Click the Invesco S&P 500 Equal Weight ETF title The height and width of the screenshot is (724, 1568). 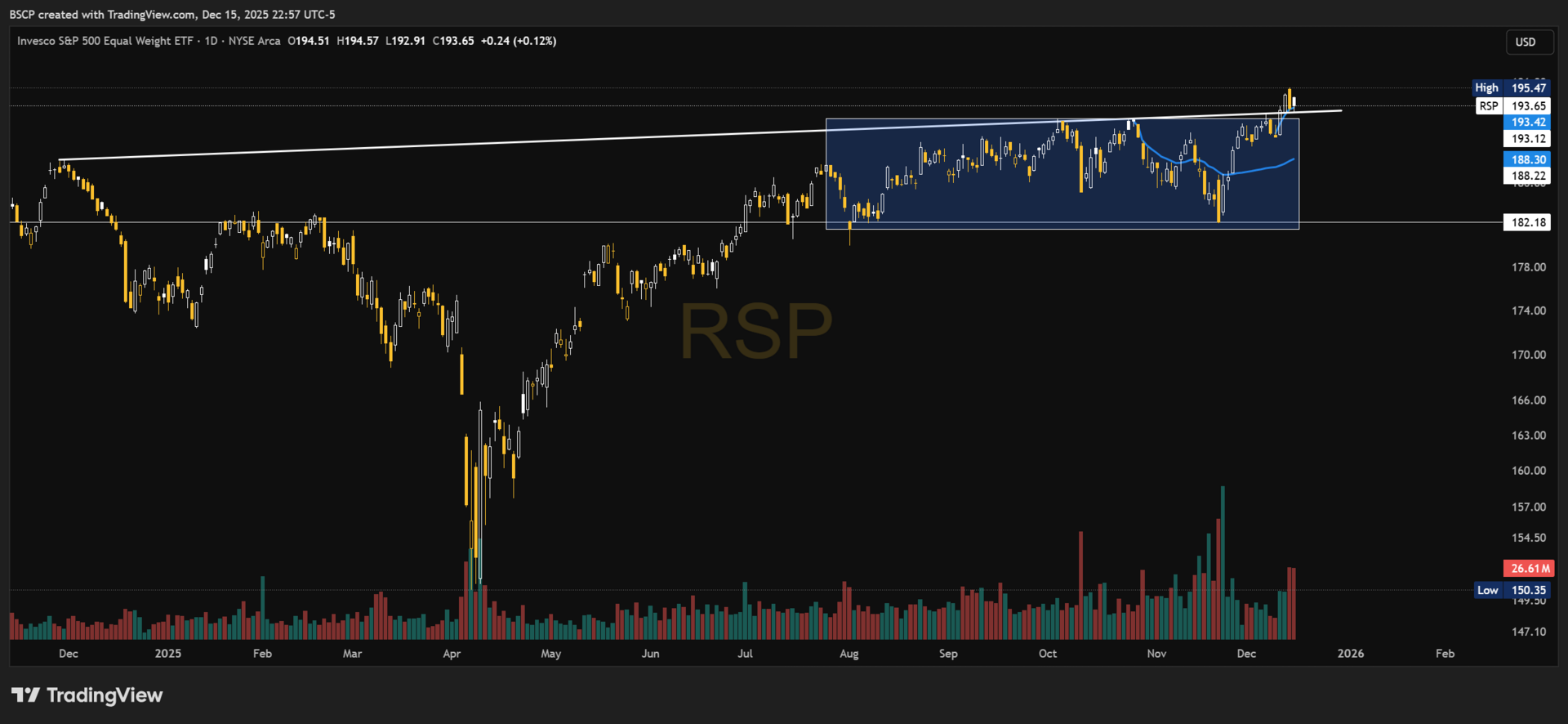click(105, 41)
